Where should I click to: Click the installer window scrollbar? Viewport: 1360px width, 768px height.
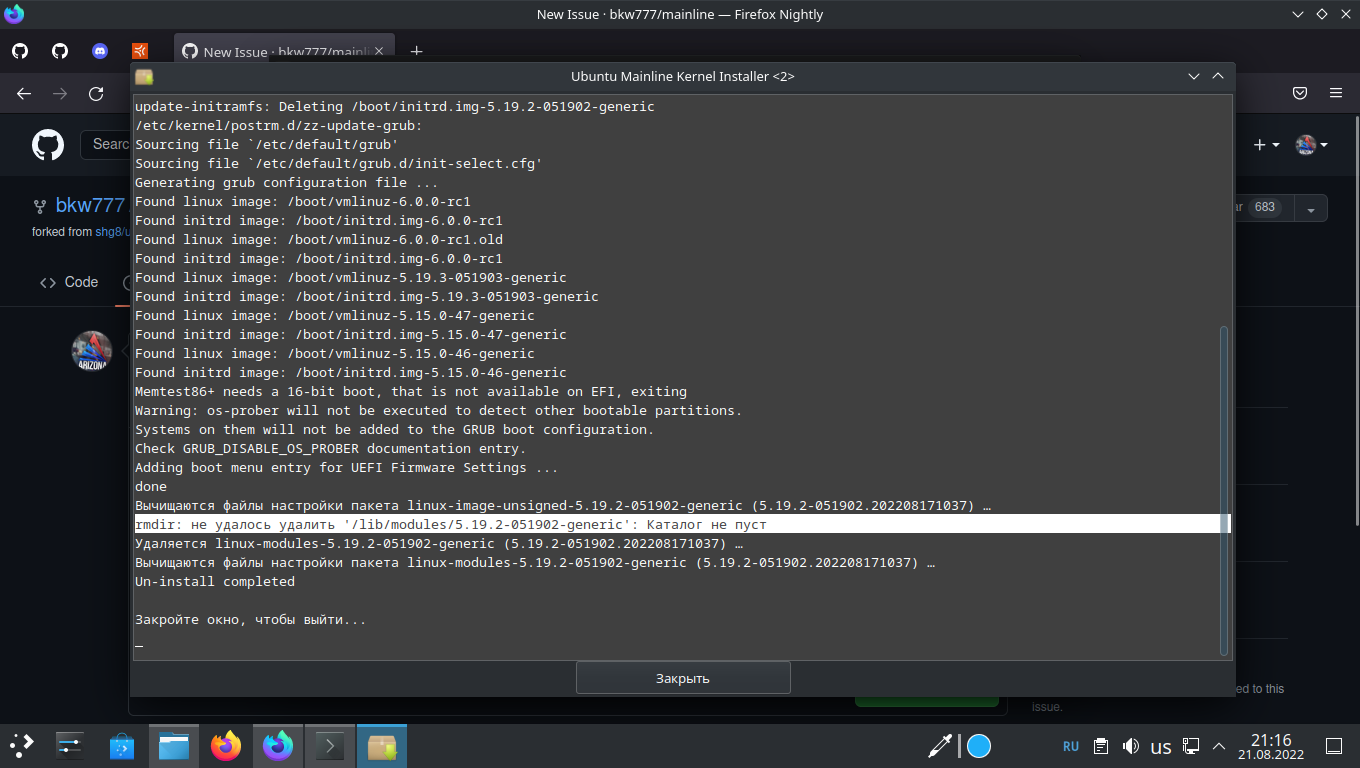1222,490
